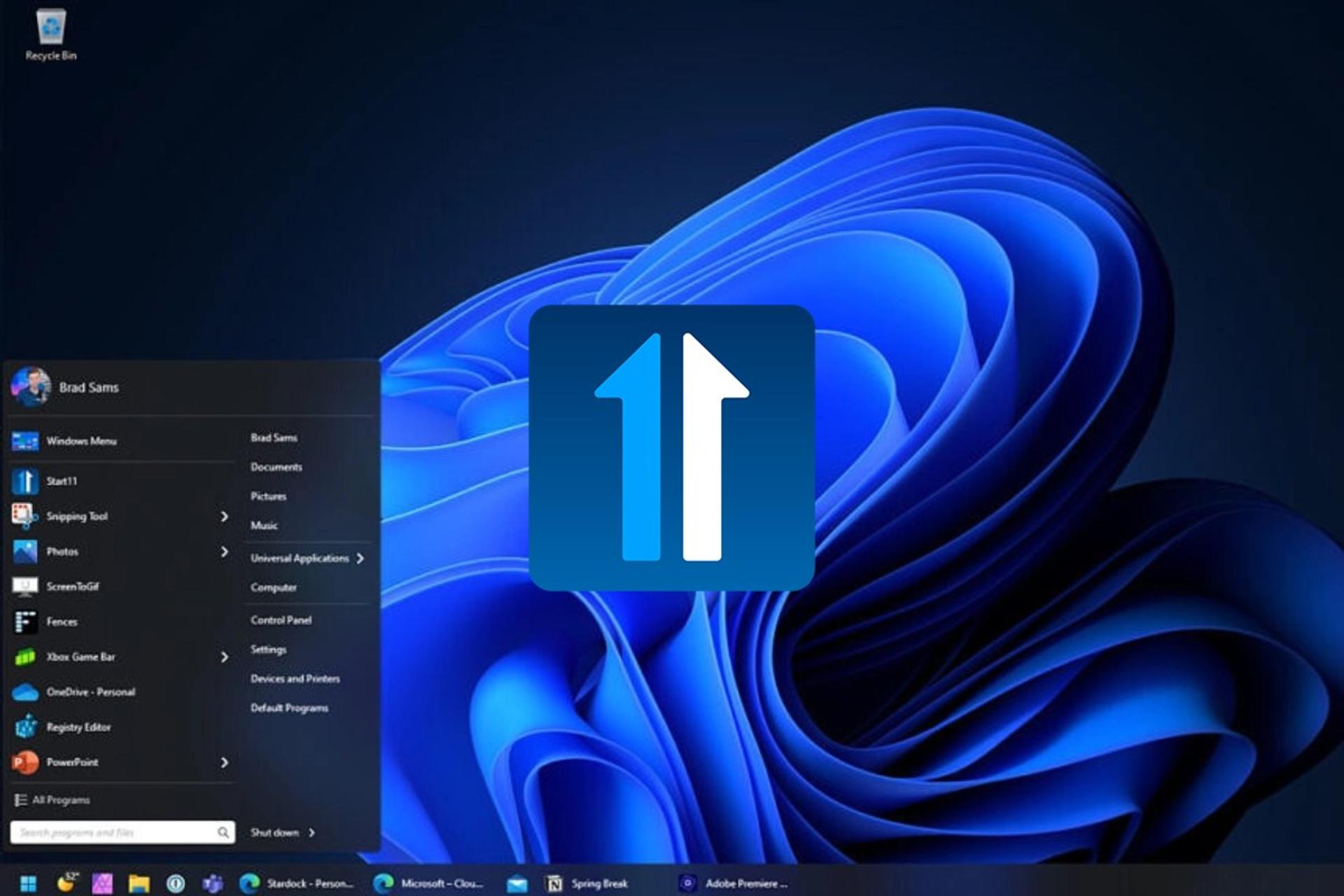
Task: Switch to the Stardock Edge window
Action: (297, 883)
